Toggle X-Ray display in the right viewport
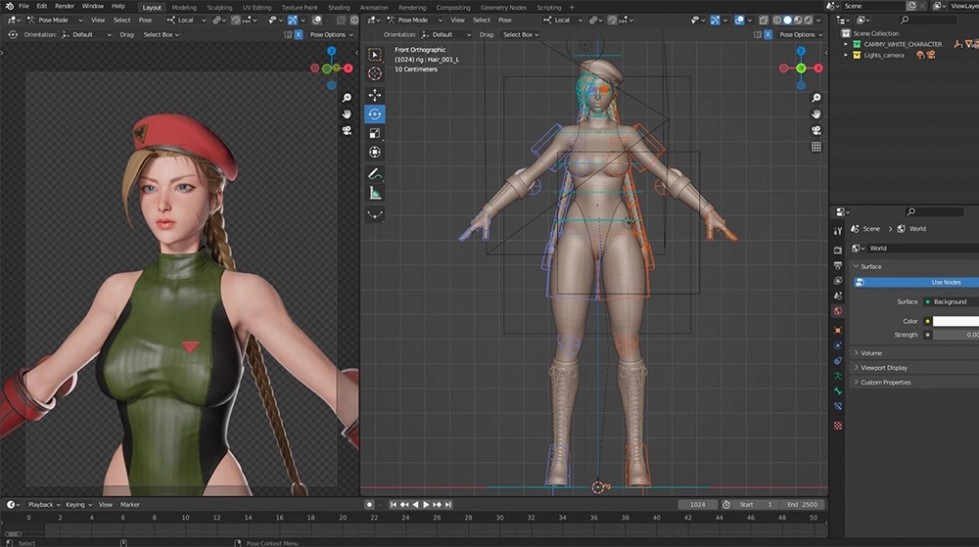This screenshot has height=547, width=979. tap(764, 20)
